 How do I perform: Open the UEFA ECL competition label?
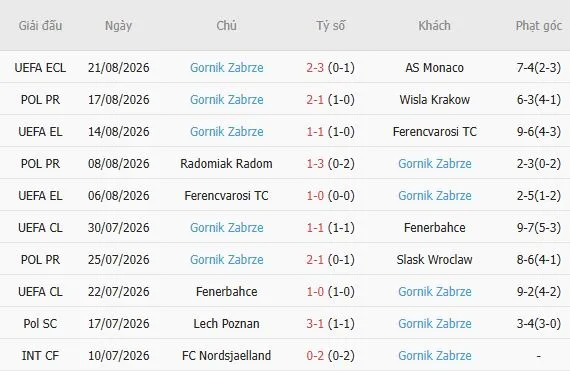[x=40, y=68]
